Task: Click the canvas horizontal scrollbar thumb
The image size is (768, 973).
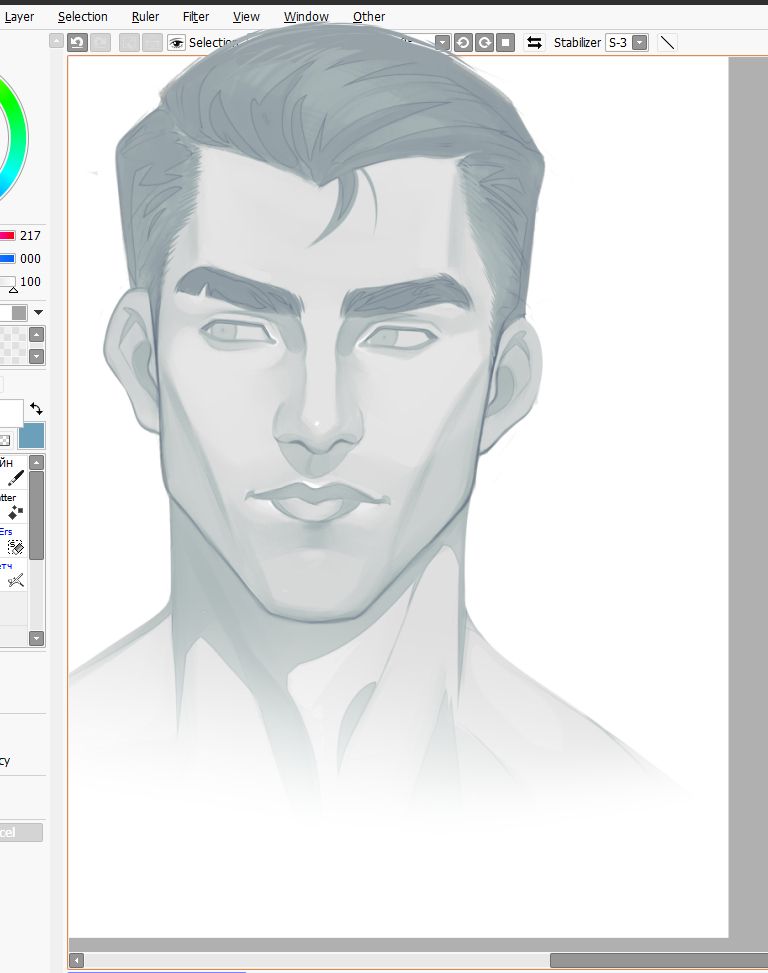Action: click(659, 961)
